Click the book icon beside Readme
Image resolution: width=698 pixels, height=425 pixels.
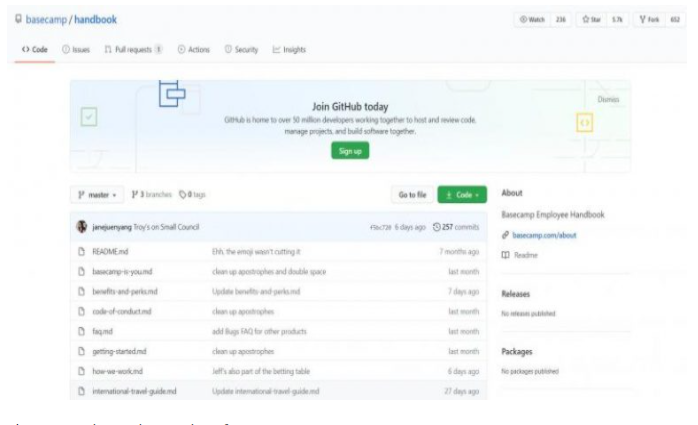pos(505,255)
